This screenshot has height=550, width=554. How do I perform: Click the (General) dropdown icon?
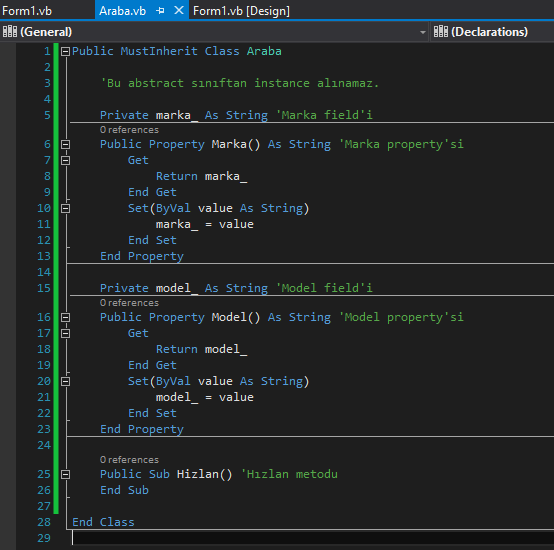point(10,32)
